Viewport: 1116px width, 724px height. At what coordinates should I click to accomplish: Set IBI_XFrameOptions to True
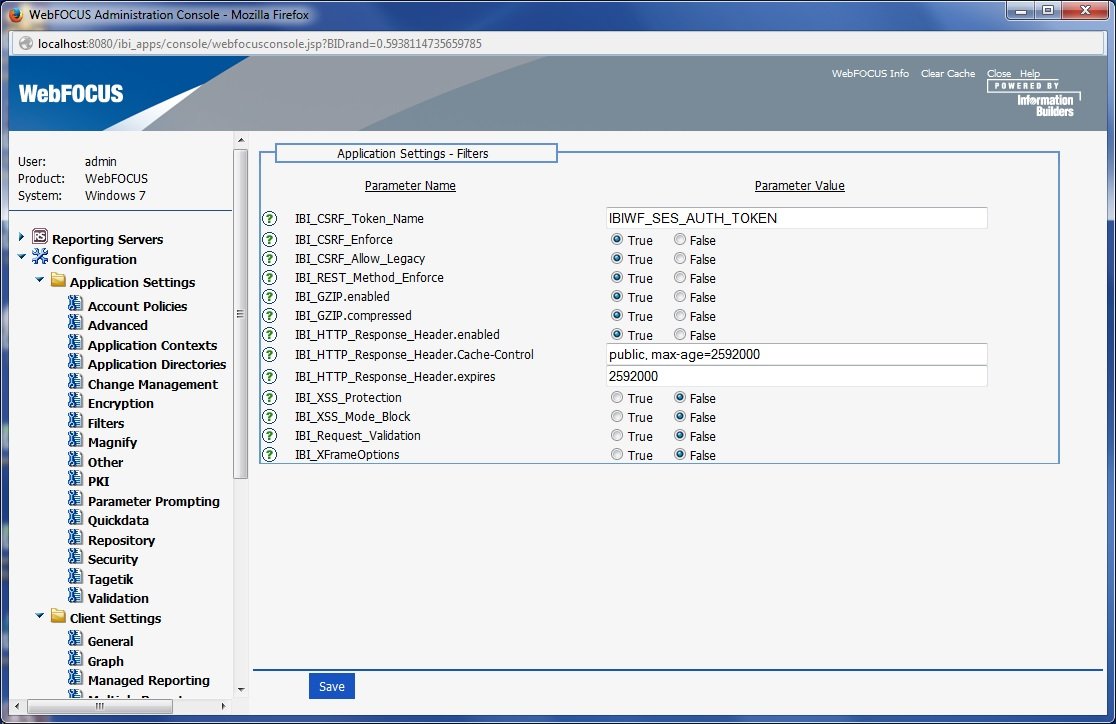coord(617,455)
